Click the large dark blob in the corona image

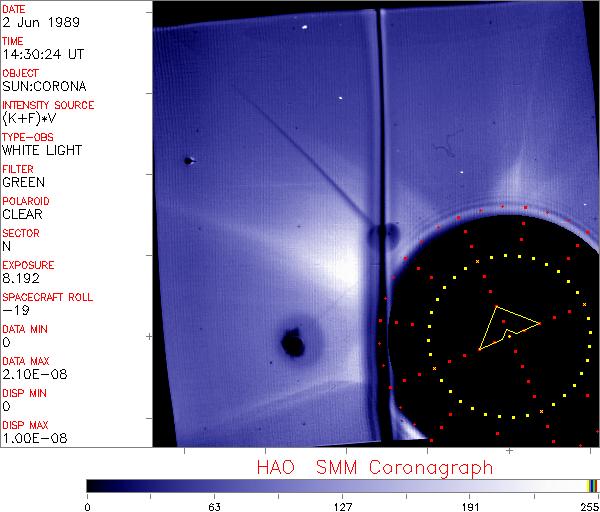[x=294, y=344]
